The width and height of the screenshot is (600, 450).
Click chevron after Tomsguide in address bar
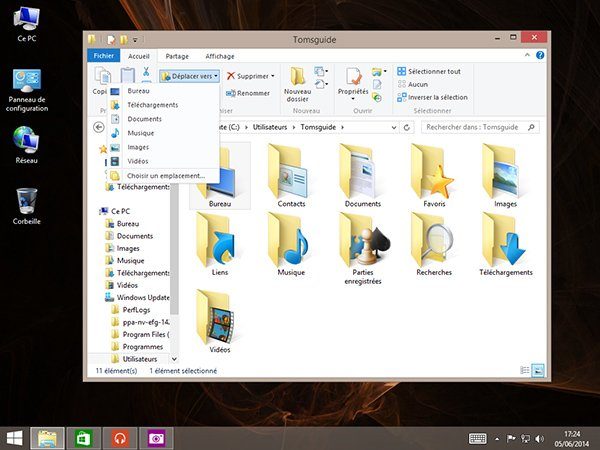point(342,127)
